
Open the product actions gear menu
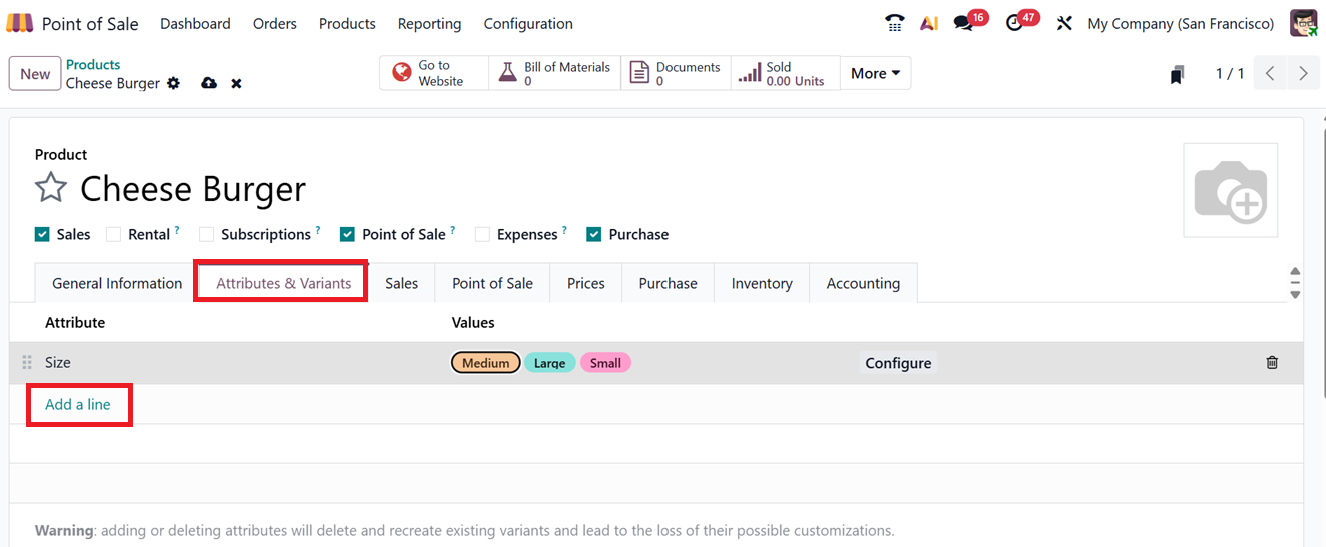point(174,84)
